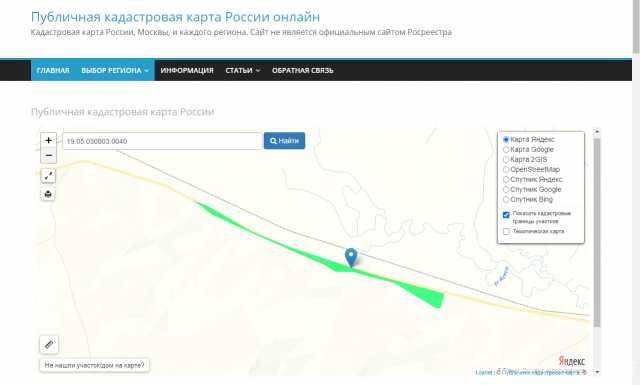Expand the ВЫБОР РЕГИОНА dropdown menu

pyautogui.click(x=115, y=71)
